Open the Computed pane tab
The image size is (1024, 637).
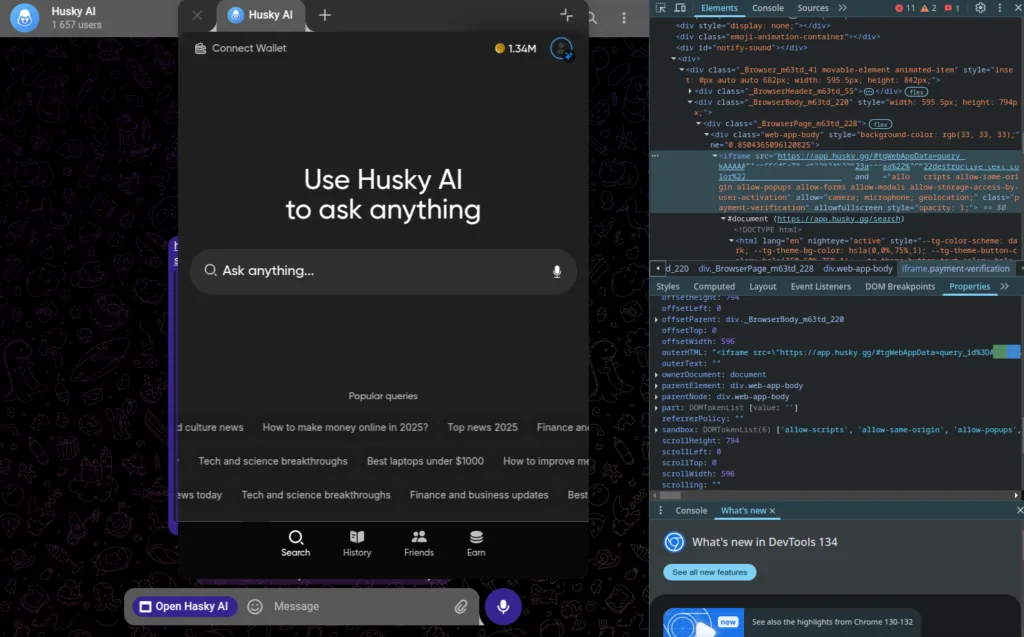tap(714, 286)
